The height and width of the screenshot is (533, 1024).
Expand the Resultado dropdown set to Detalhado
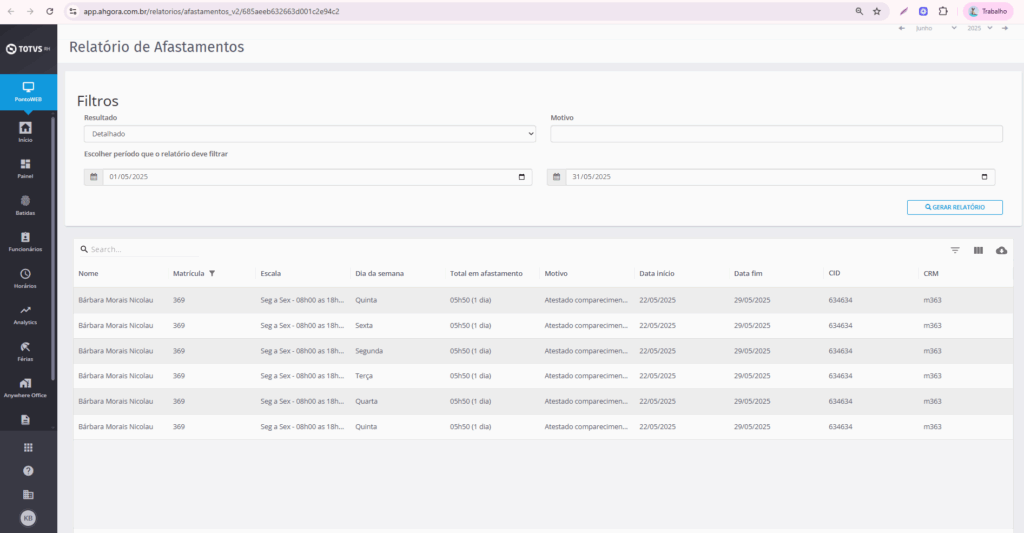[x=310, y=134]
